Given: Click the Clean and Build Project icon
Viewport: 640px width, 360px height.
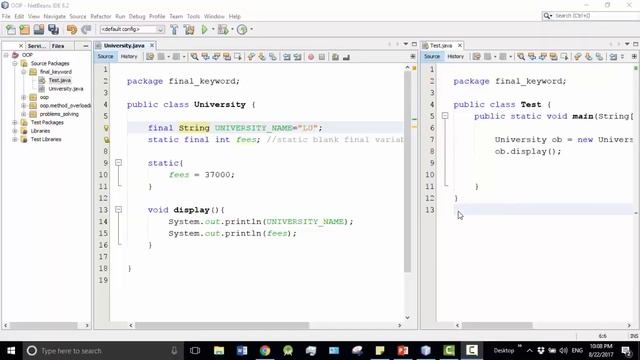Looking at the screenshot, I should pos(189,29).
